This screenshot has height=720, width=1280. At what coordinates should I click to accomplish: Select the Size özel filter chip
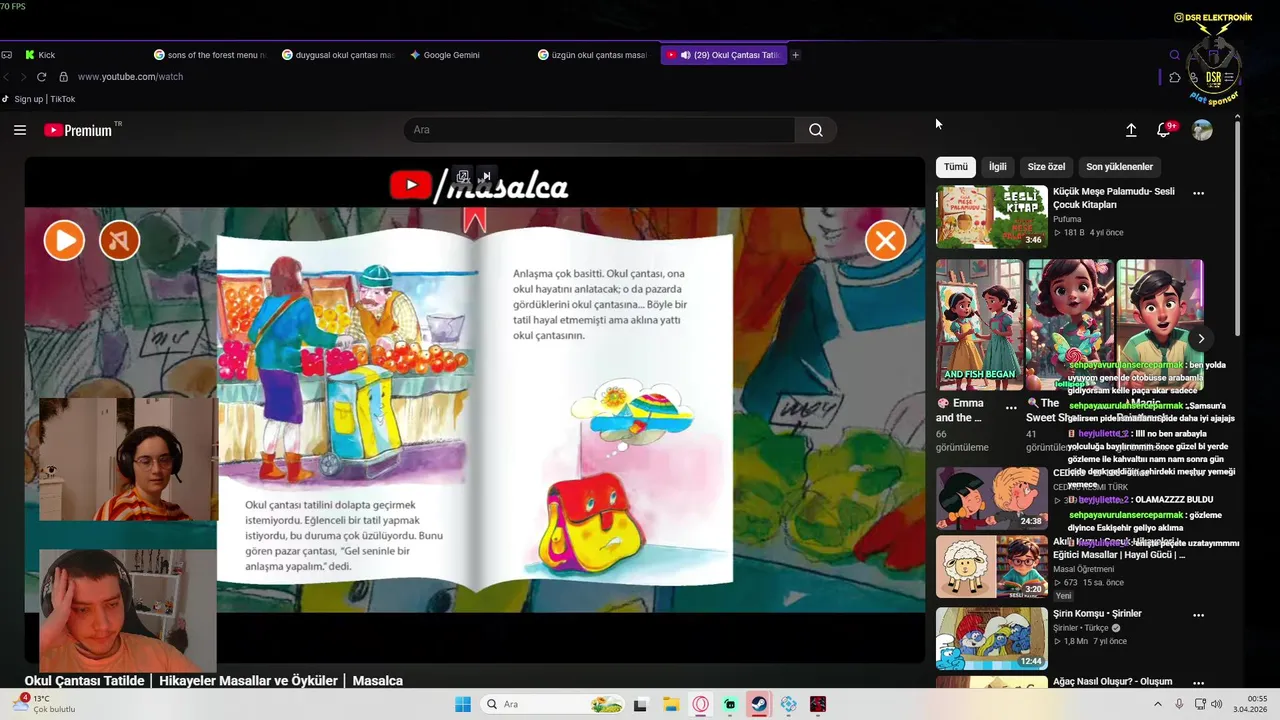click(x=1046, y=167)
